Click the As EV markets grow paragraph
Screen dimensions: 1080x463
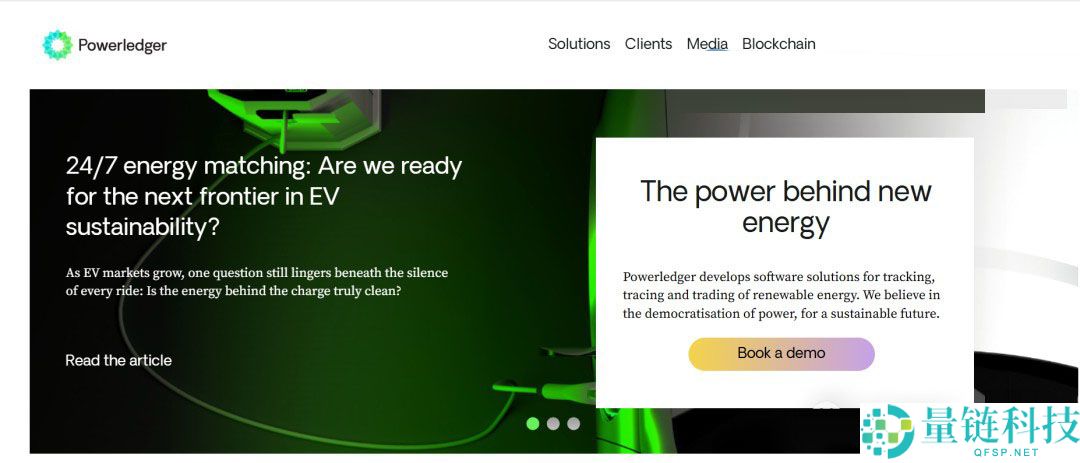[x=257, y=282]
